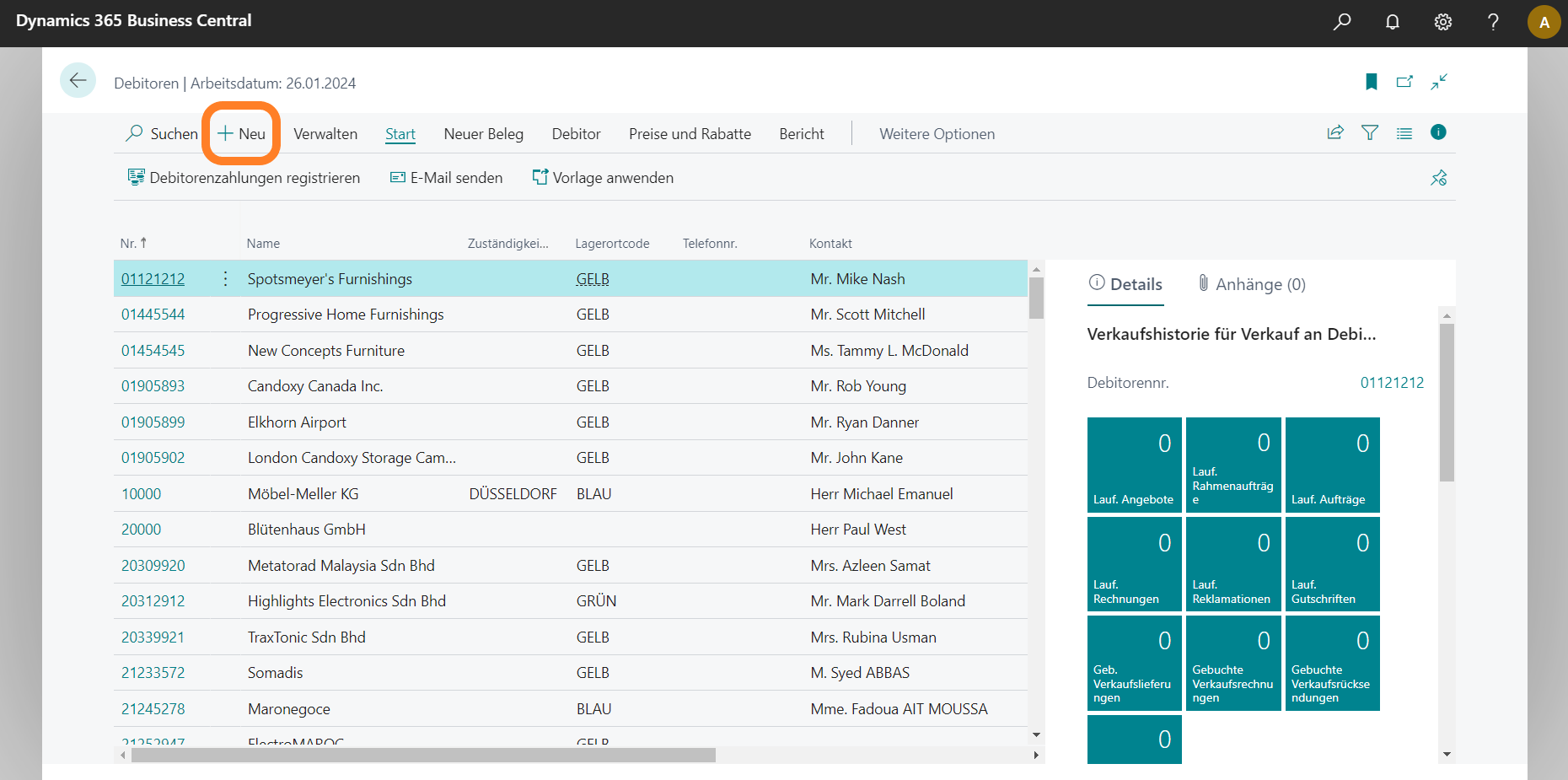Open page in new window icon

coord(1404,82)
